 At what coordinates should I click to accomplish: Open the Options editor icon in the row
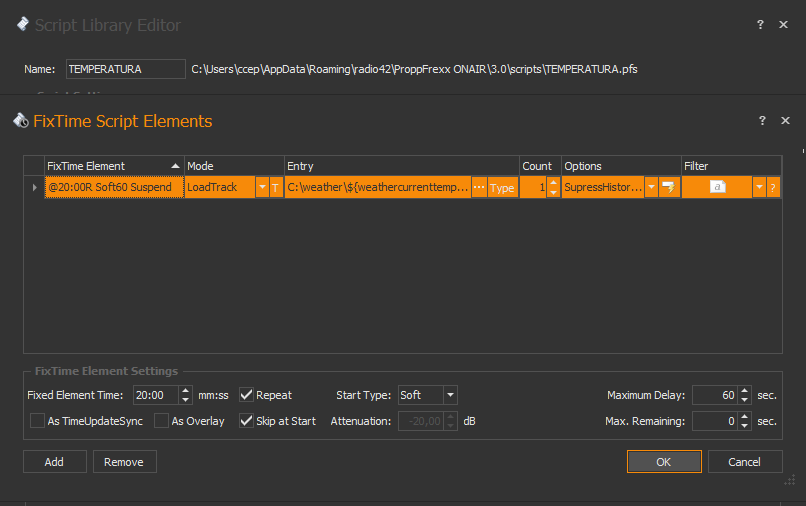[667, 187]
